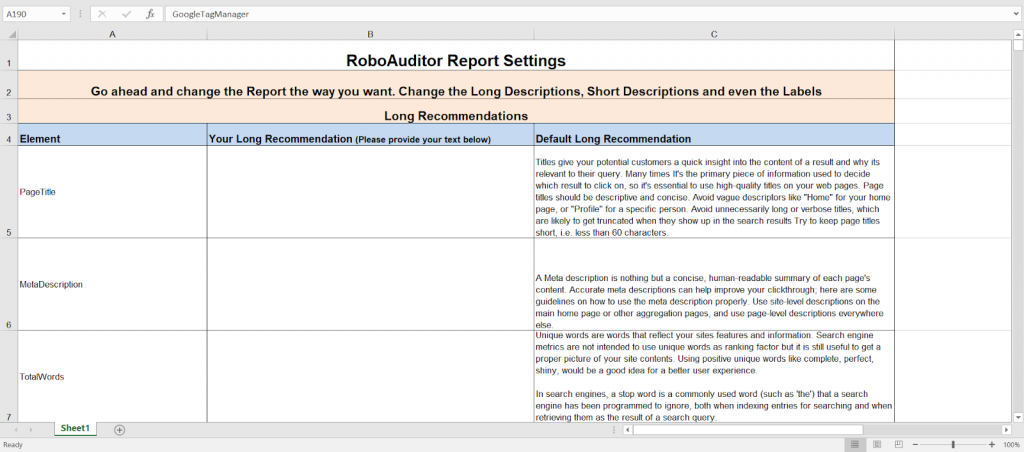
Task: Click the formula bar containing GoogleTagManager
Action: click(x=588, y=14)
